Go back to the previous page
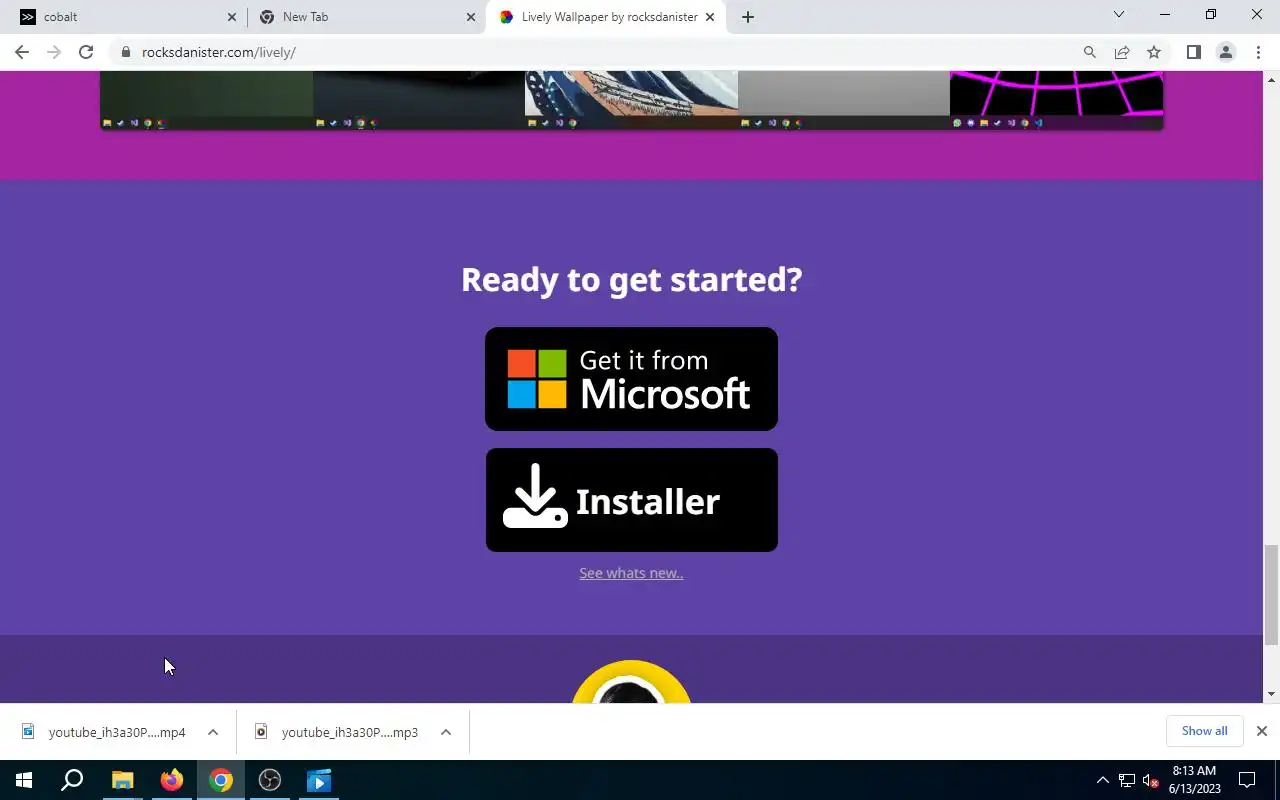Viewport: 1280px width, 800px height. (22, 52)
